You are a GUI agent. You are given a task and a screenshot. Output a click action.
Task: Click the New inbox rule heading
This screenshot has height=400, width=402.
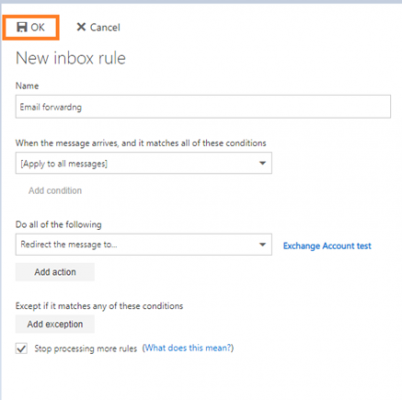[71, 58]
